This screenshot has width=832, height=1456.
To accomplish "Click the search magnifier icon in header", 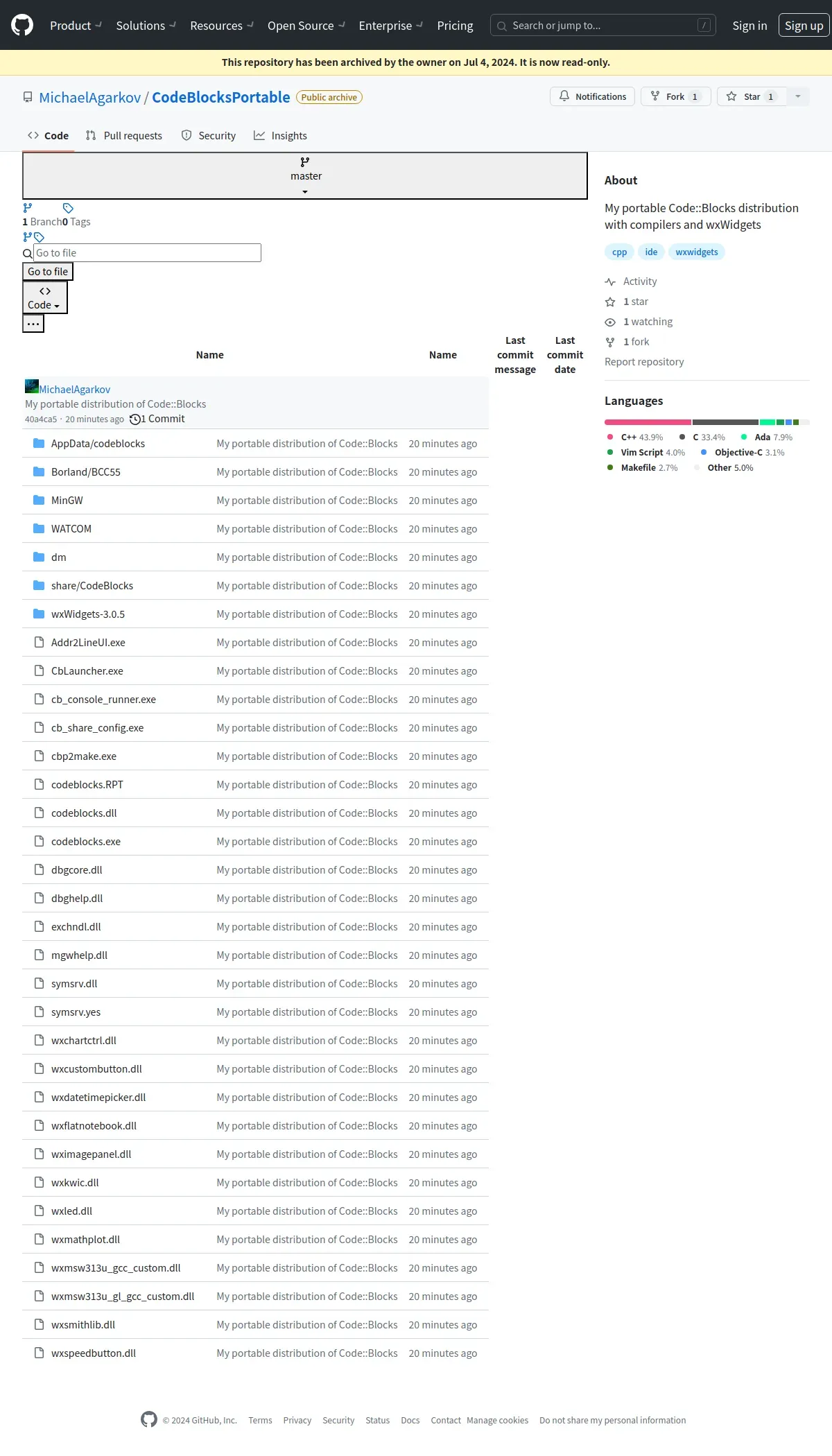I will pos(502,26).
